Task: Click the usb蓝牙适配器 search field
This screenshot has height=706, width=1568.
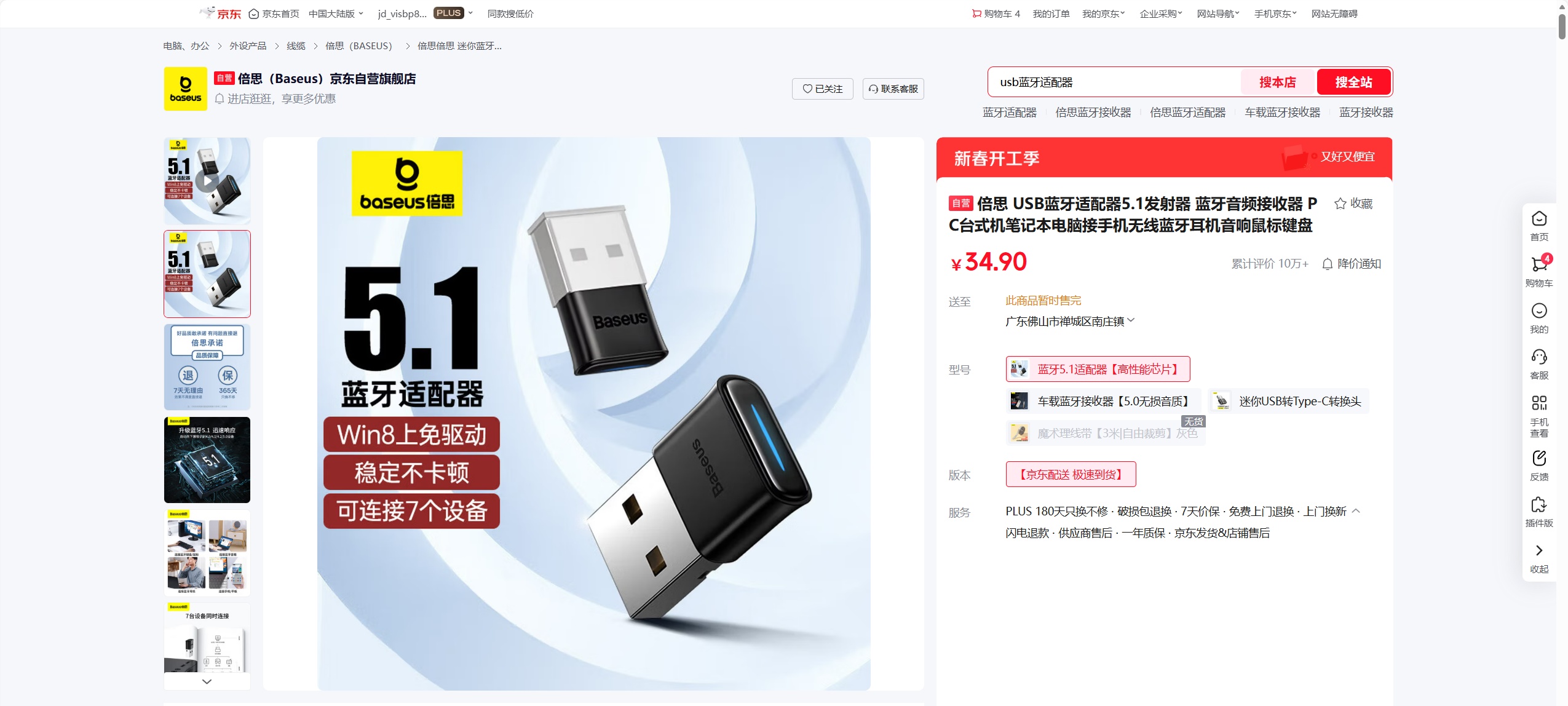Action: [1114, 82]
